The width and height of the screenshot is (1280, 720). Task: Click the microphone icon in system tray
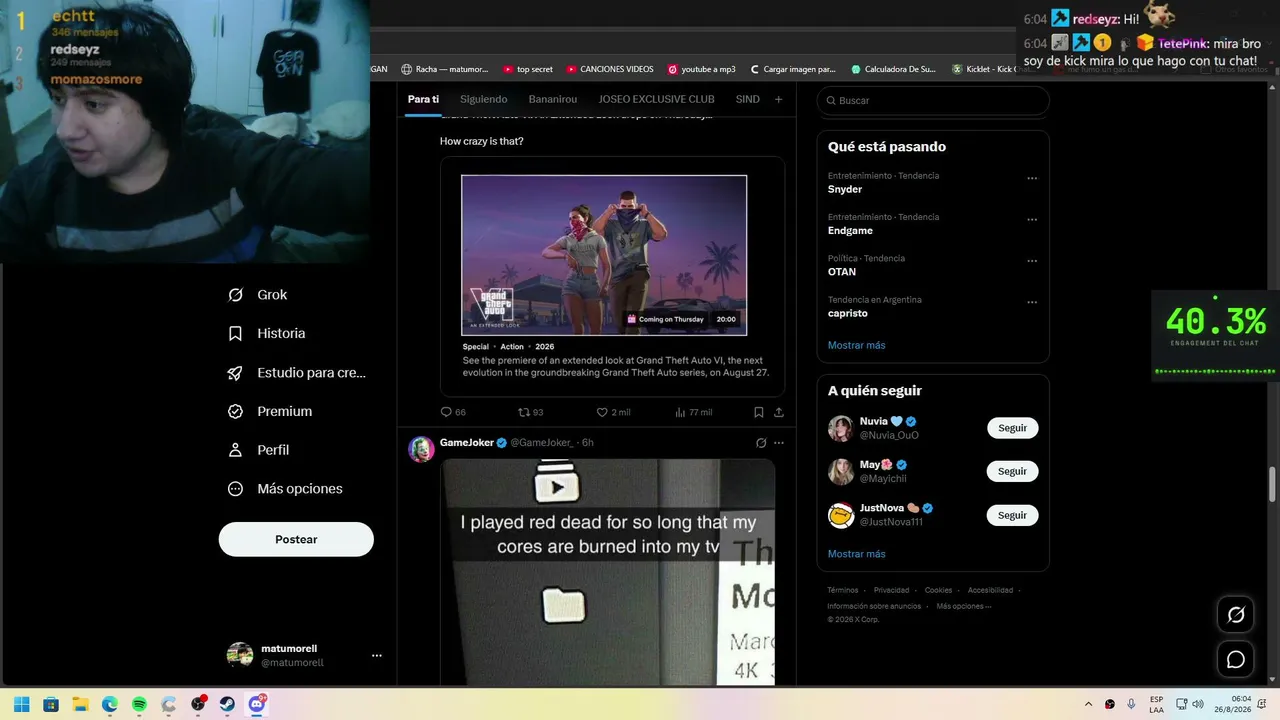[1131, 704]
